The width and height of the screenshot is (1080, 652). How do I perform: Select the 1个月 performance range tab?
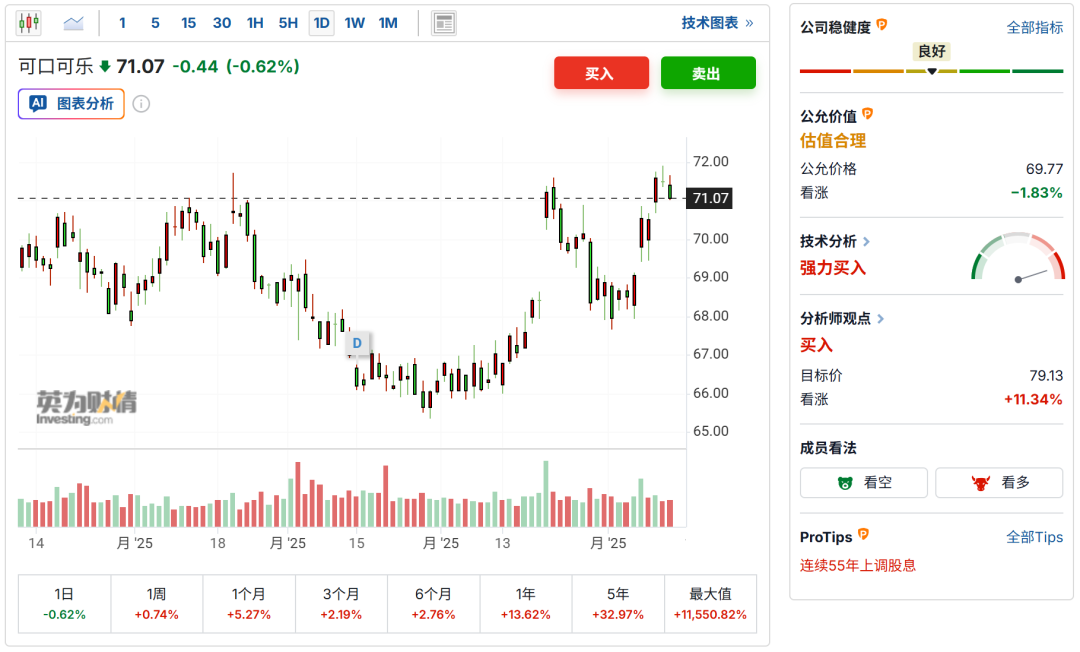pyautogui.click(x=250, y=604)
